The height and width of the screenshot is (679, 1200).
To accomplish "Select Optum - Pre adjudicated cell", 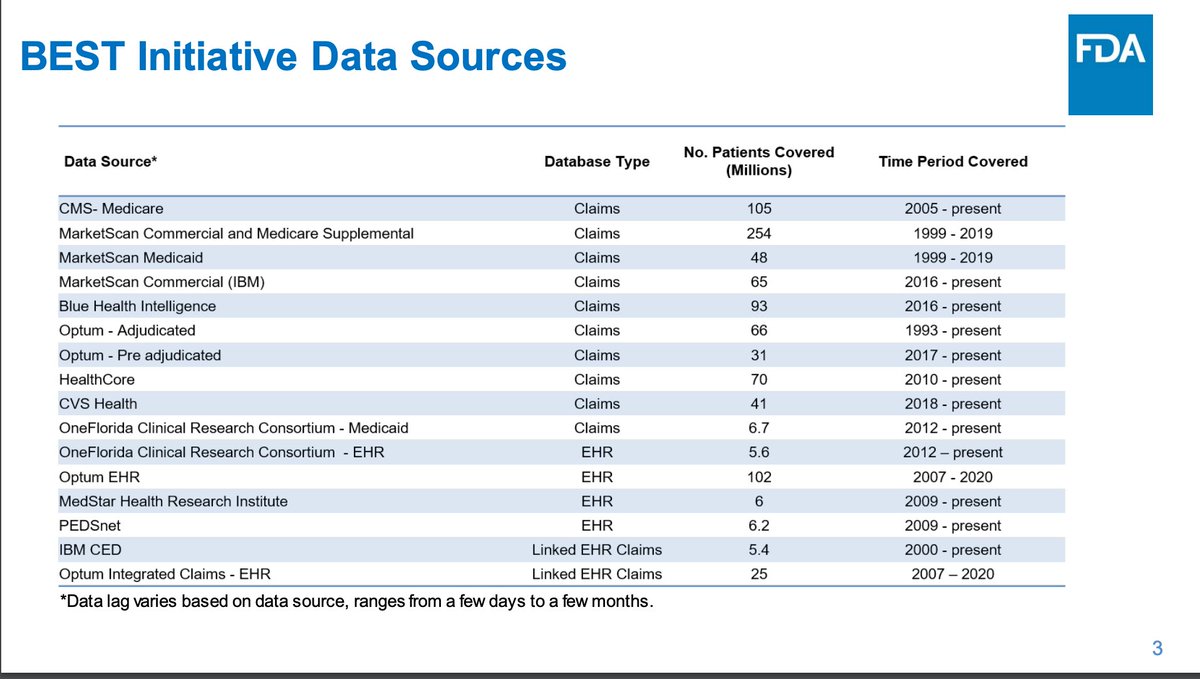I will (140, 355).
